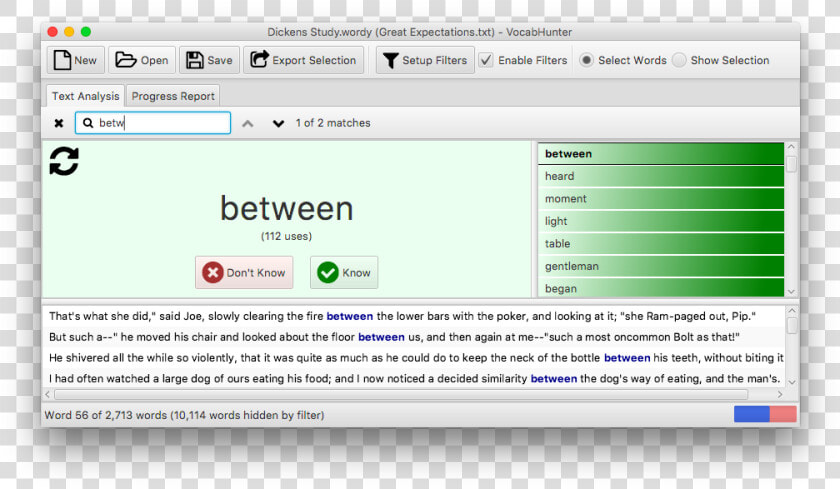Viewport: 840px width, 489px height.
Task: Close the search bar with the X icon
Action: [x=59, y=123]
